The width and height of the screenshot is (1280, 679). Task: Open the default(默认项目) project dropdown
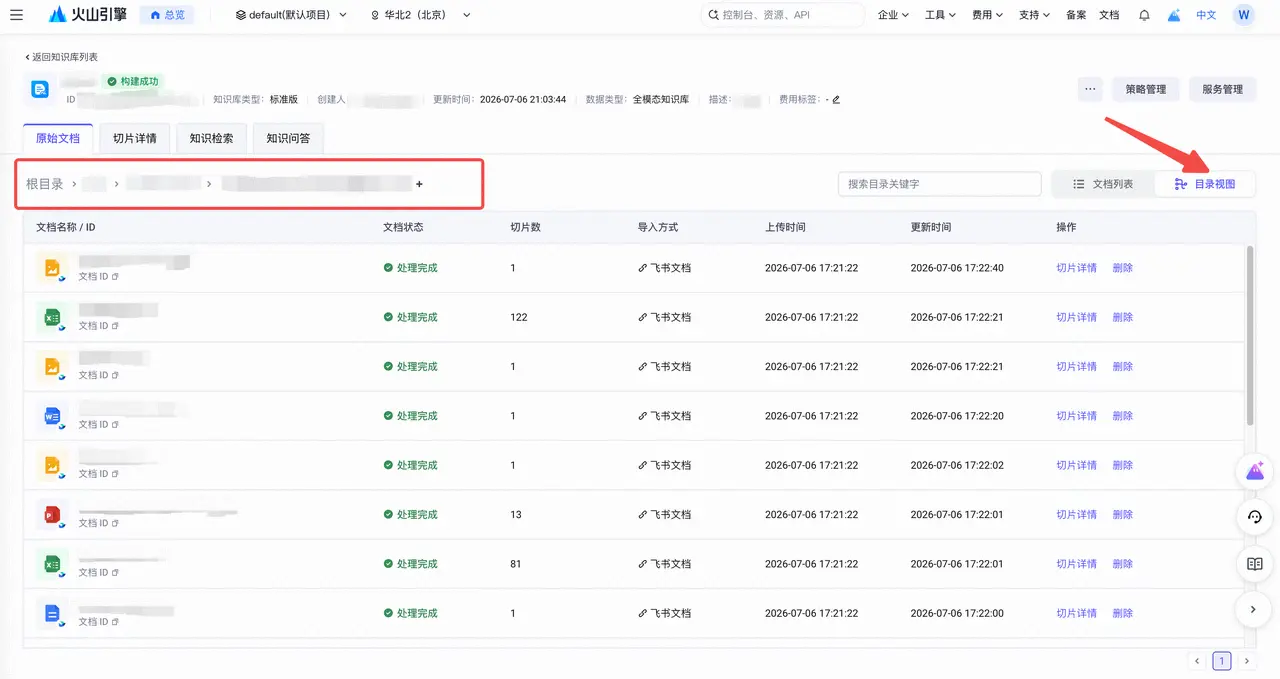pyautogui.click(x=291, y=15)
